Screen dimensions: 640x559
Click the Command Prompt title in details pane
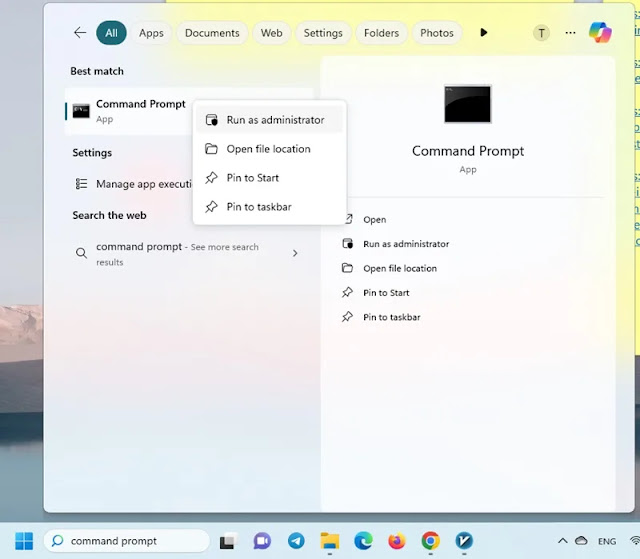(x=468, y=151)
